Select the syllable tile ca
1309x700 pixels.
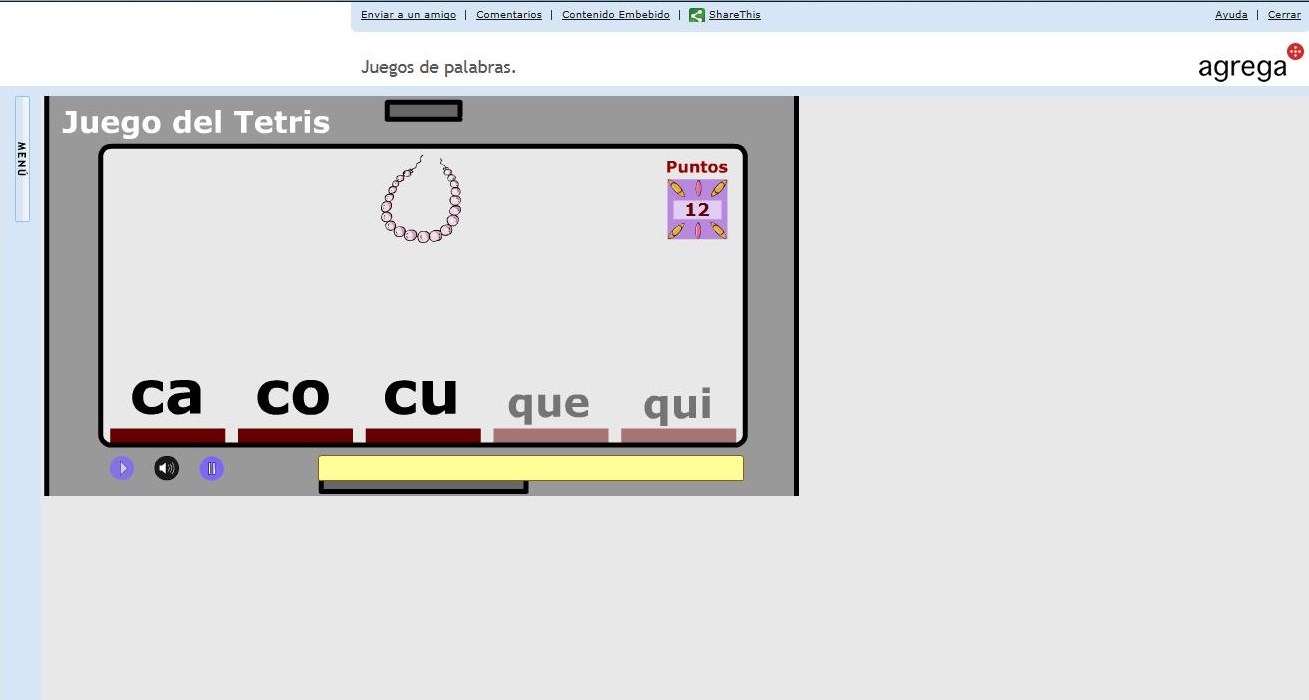click(167, 394)
